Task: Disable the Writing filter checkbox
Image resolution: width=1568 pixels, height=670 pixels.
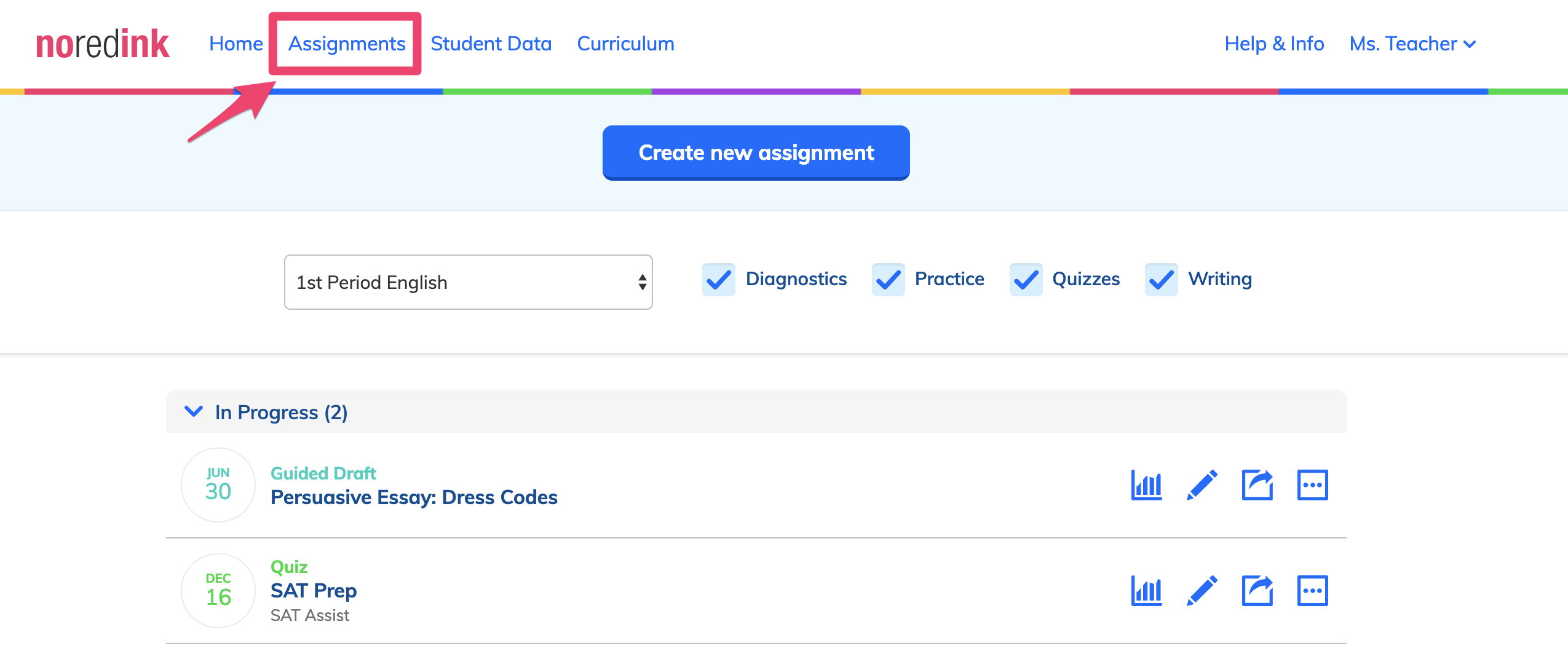Action: tap(1161, 280)
